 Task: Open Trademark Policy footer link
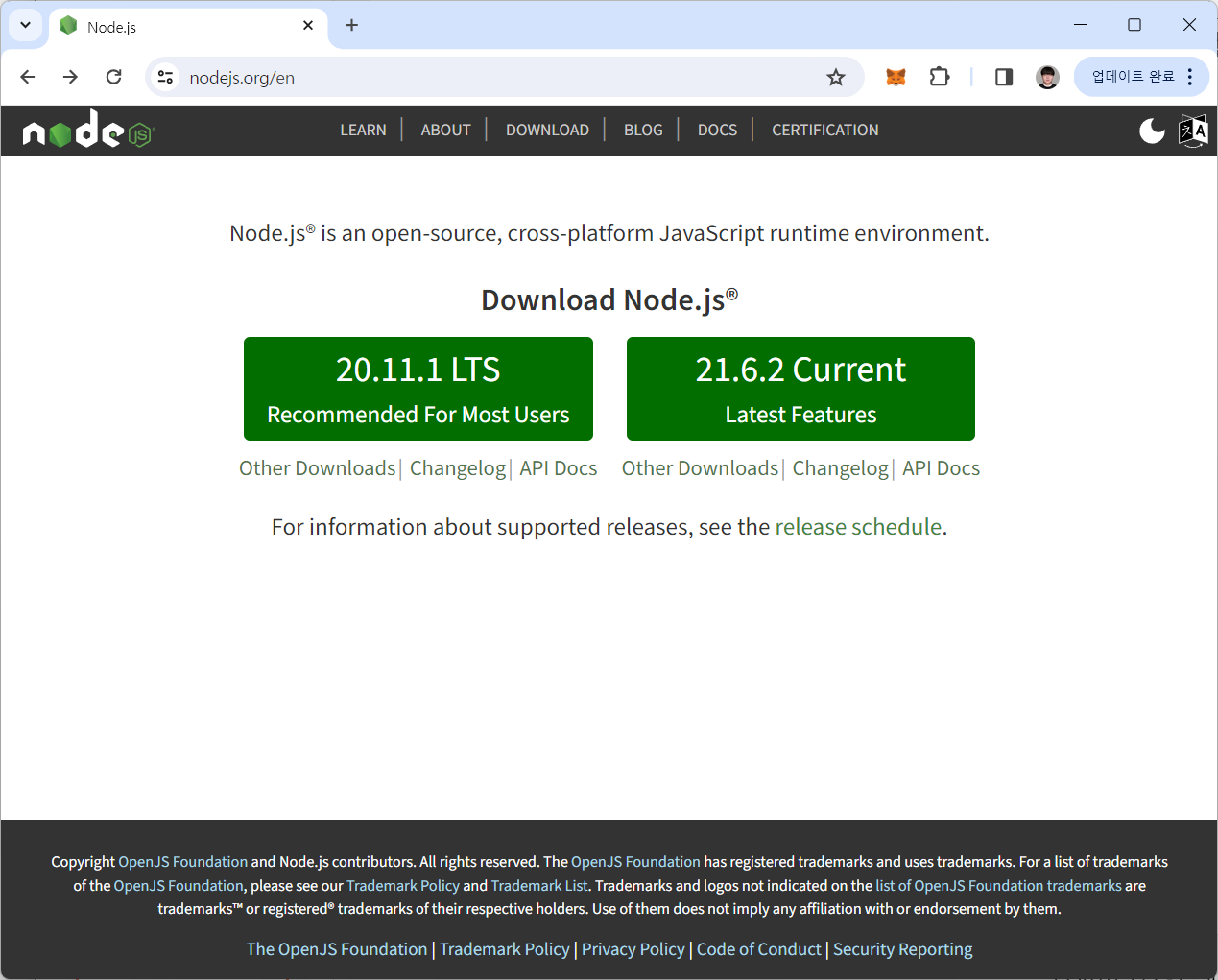click(505, 949)
